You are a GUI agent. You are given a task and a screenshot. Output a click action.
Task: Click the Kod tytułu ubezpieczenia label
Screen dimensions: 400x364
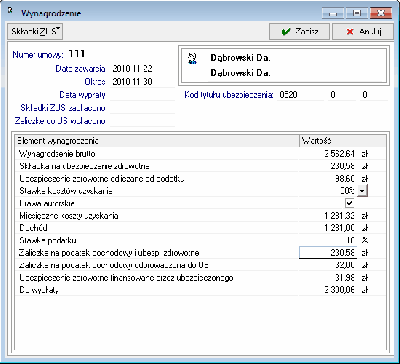[x=229, y=95]
